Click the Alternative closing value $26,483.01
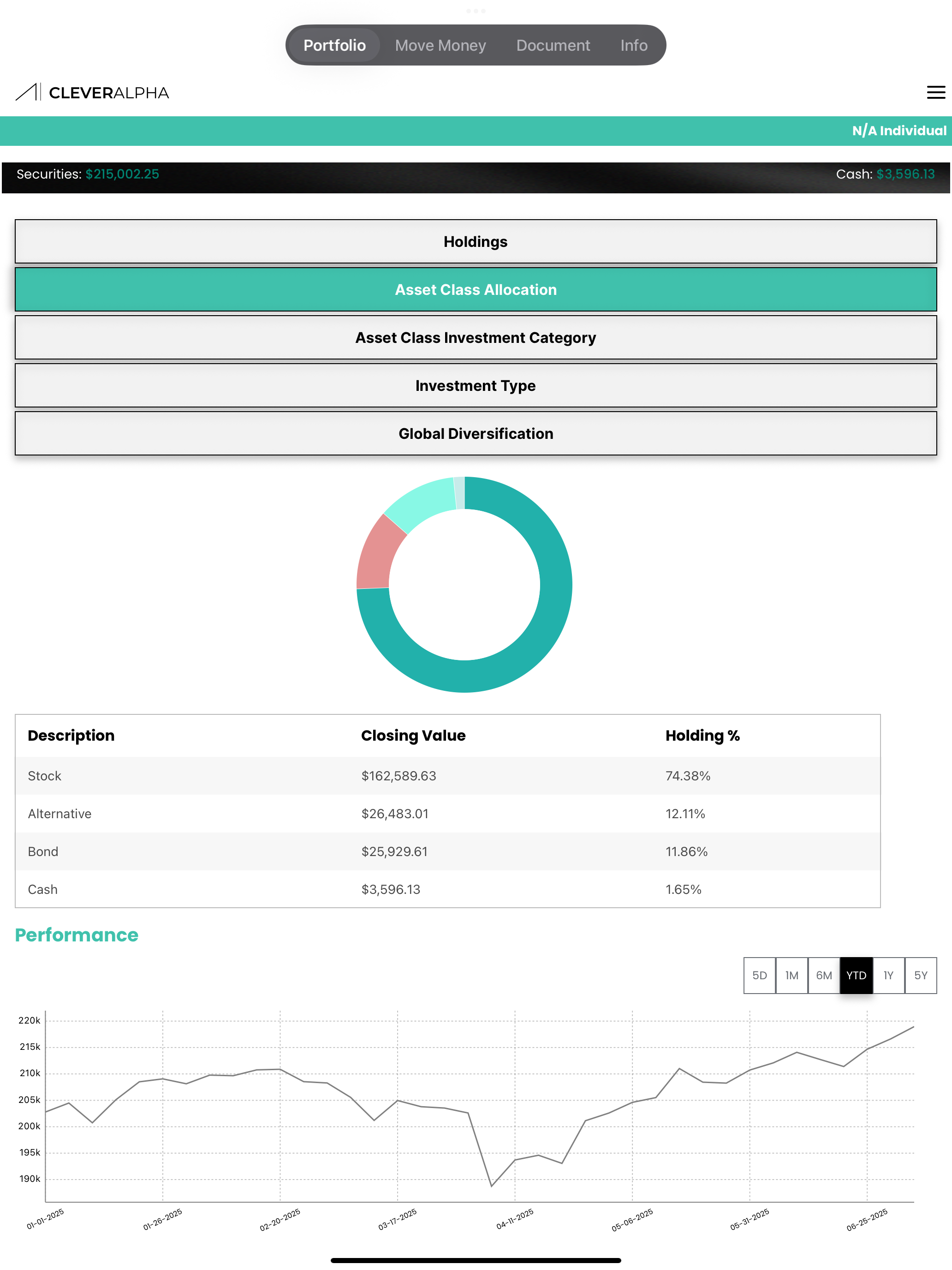This screenshot has height=1270, width=952. [x=395, y=814]
